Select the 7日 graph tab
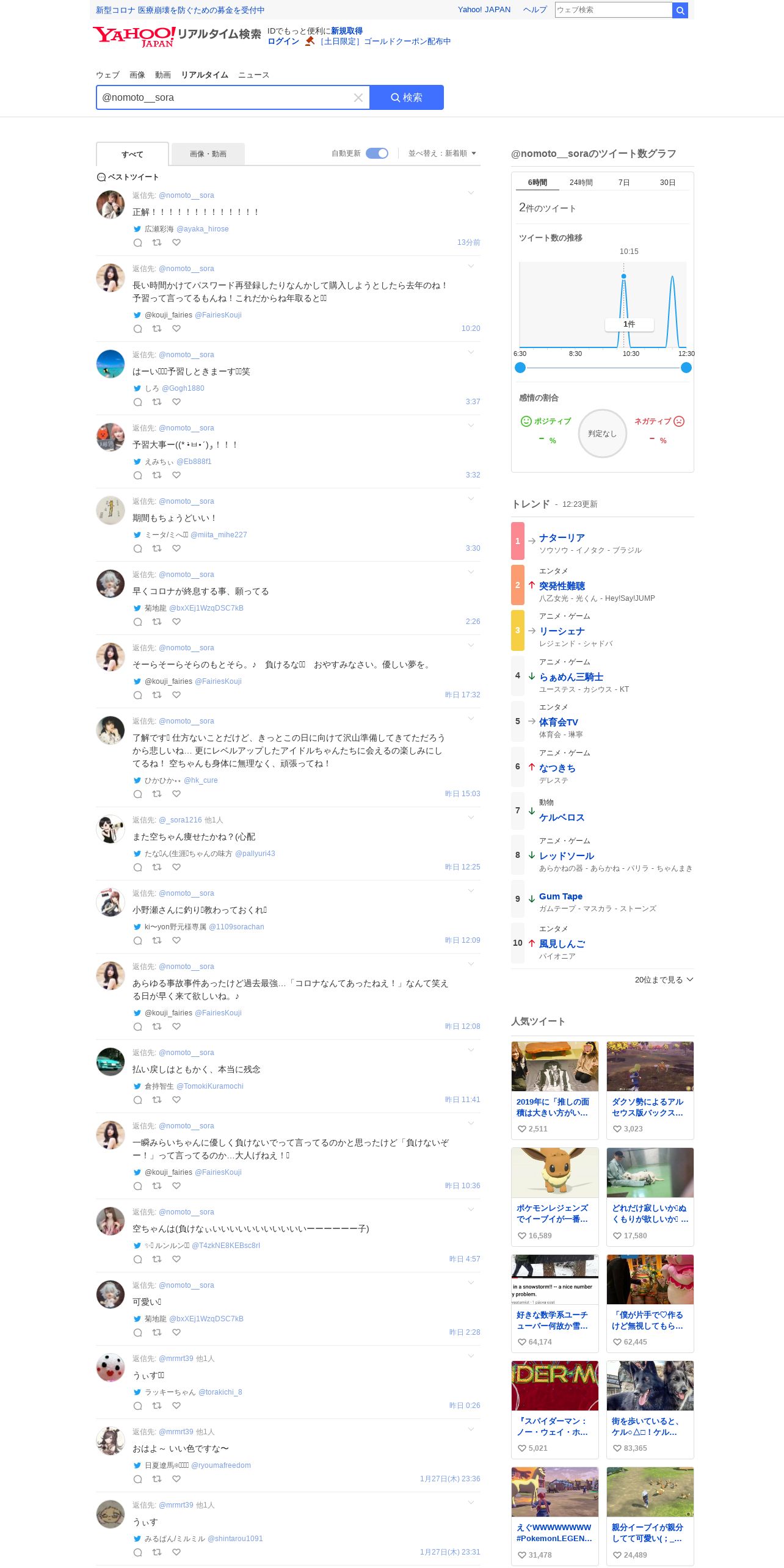784x1568 pixels. [x=624, y=183]
